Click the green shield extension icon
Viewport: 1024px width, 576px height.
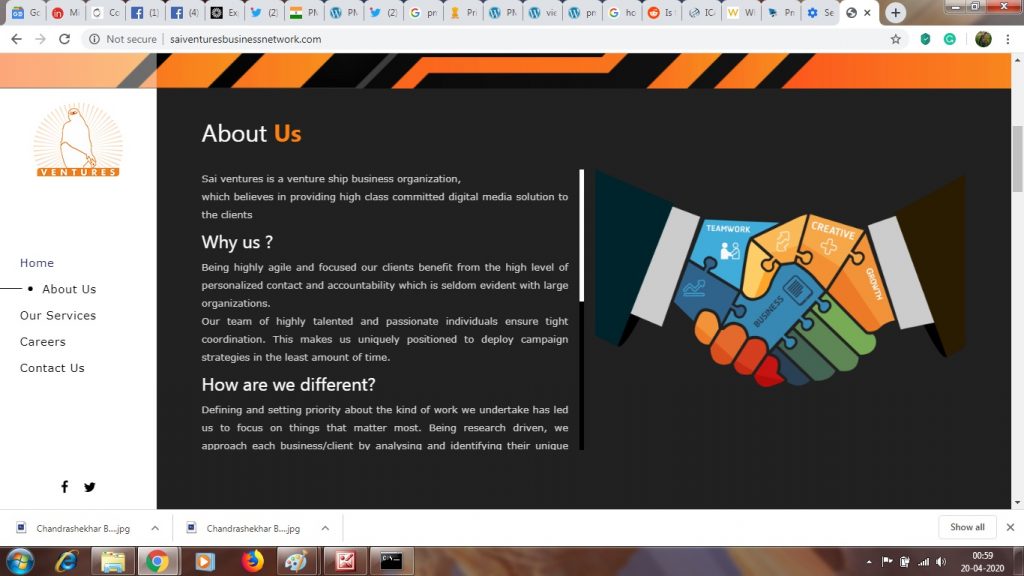925,39
